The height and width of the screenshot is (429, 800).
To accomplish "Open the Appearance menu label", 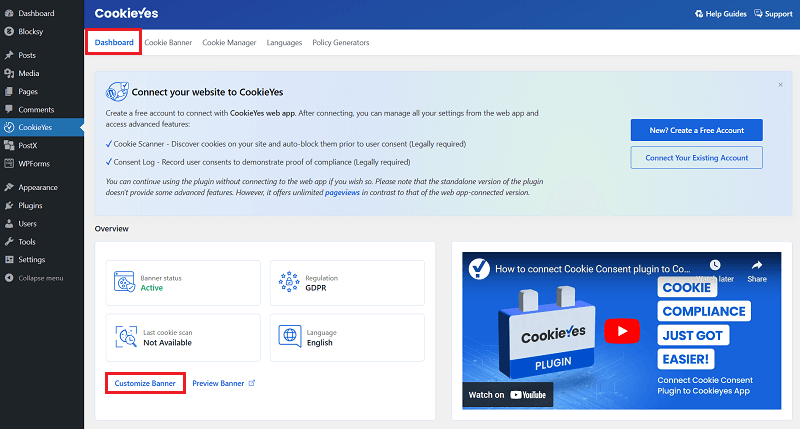I will pyautogui.click(x=38, y=187).
